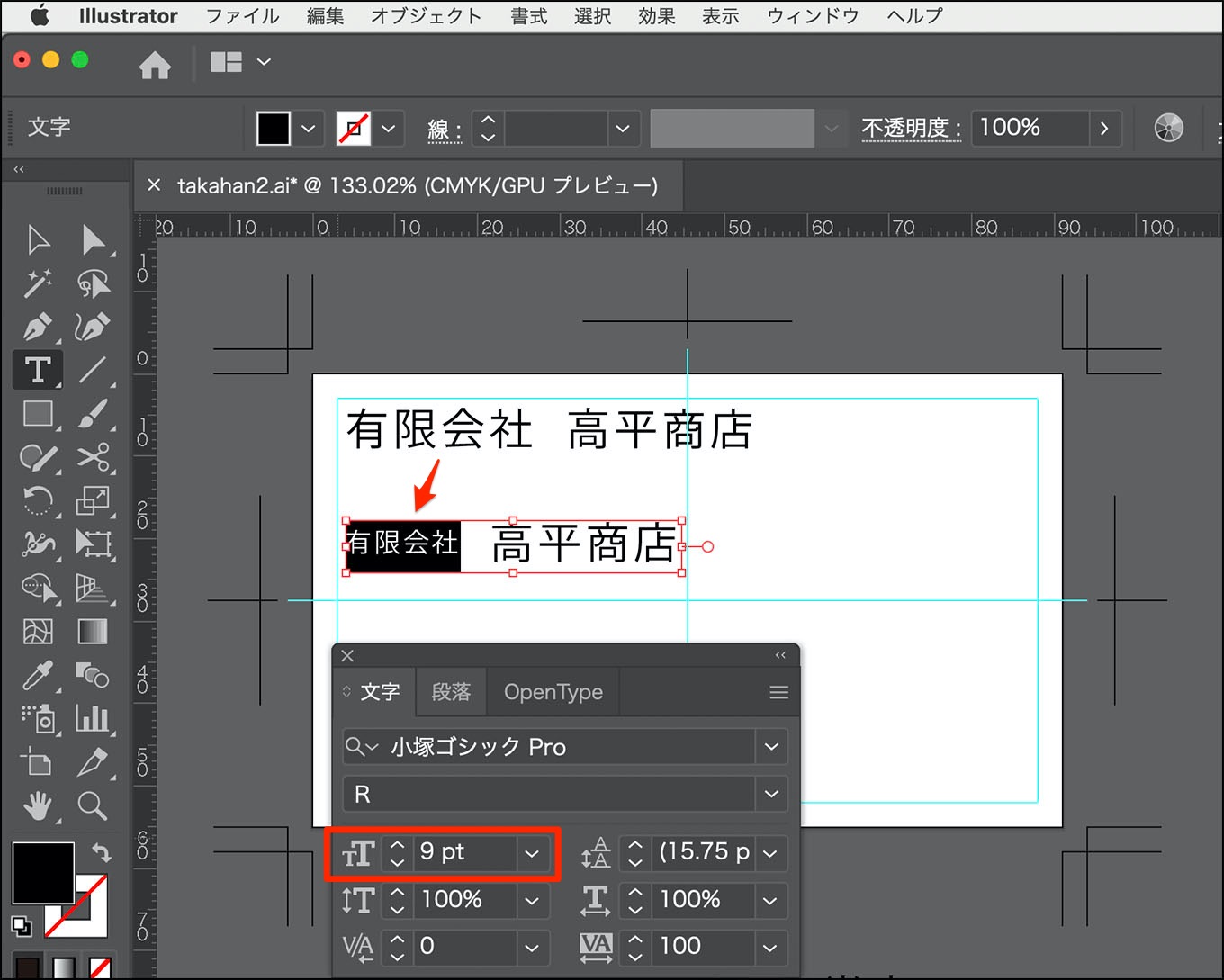The width and height of the screenshot is (1224, 980).
Task: Switch to the OpenType tab
Action: [x=553, y=692]
